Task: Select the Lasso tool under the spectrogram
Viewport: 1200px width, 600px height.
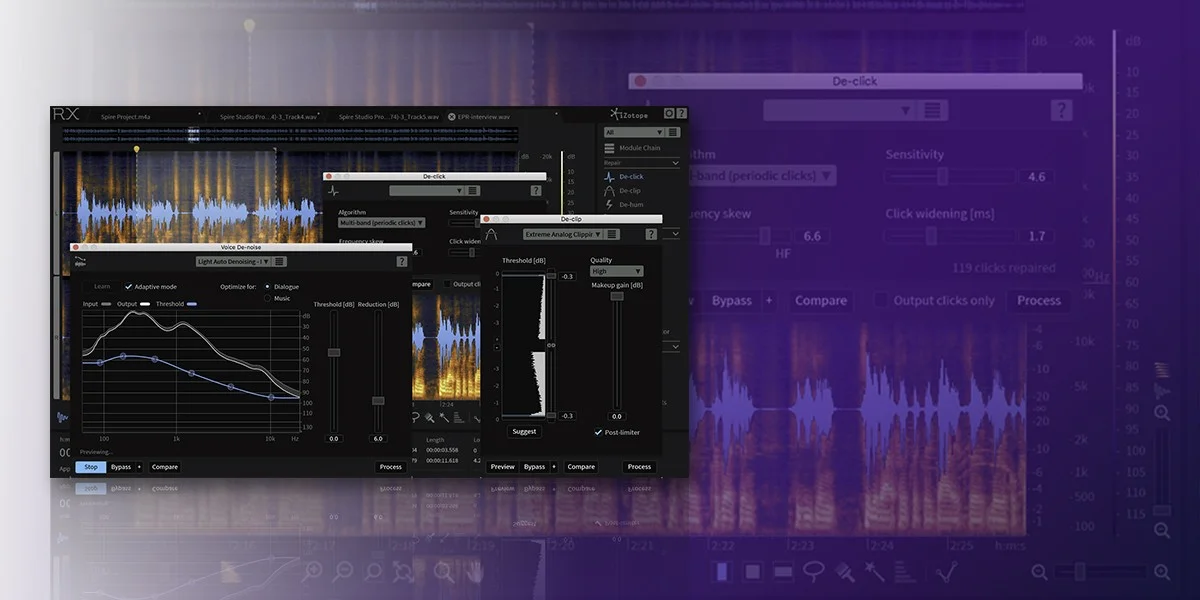Action: coord(415,418)
